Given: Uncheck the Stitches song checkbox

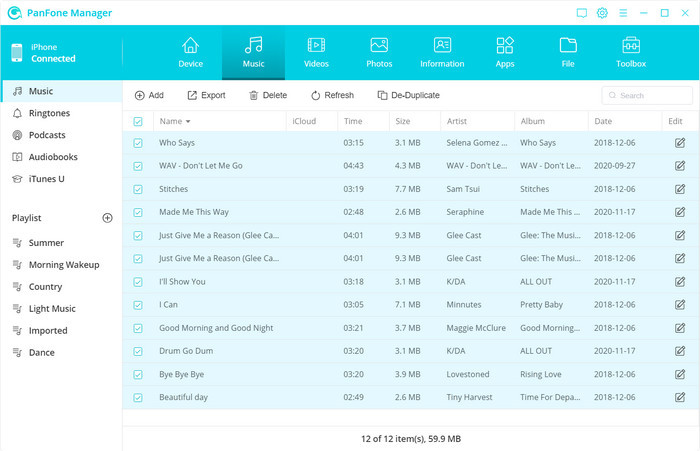Looking at the screenshot, I should 138,189.
